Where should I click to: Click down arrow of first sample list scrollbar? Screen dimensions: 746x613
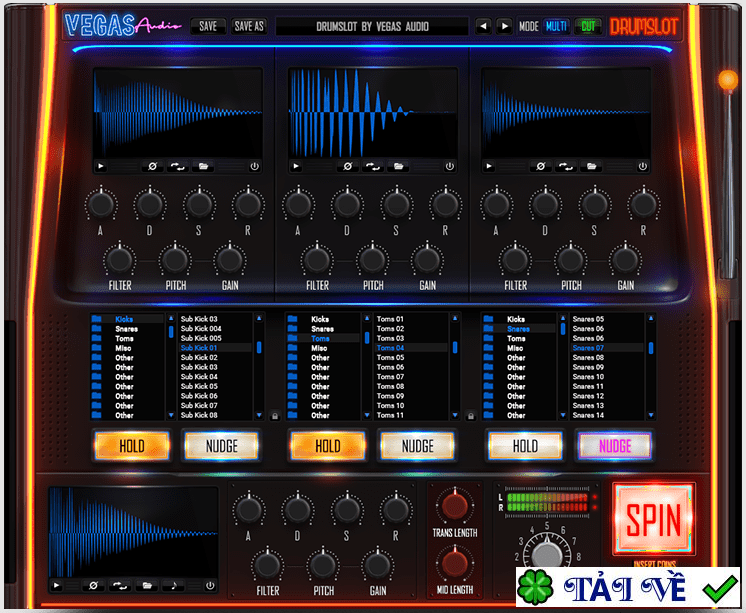click(x=259, y=415)
